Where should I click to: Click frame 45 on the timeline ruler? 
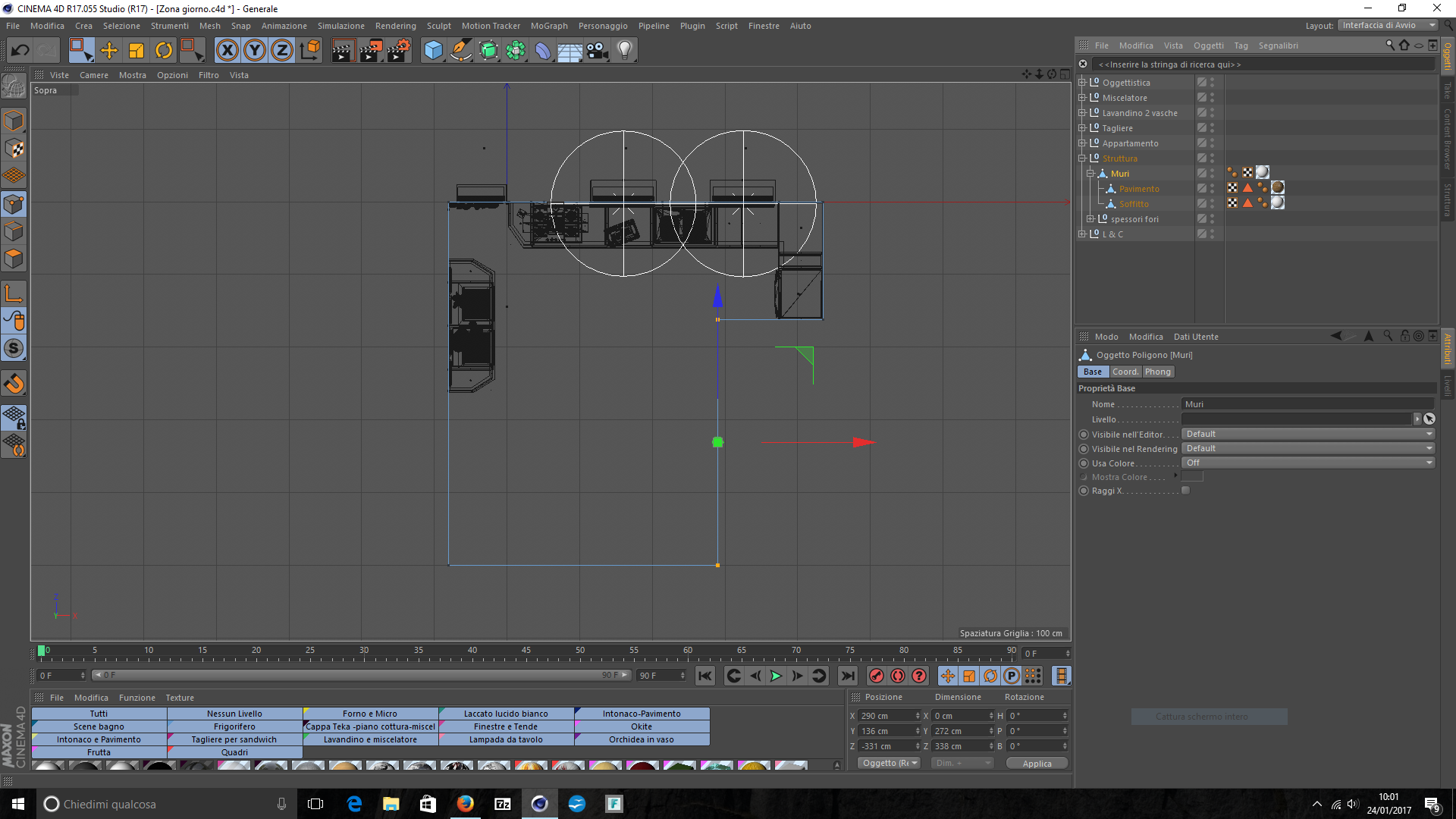[x=526, y=651]
